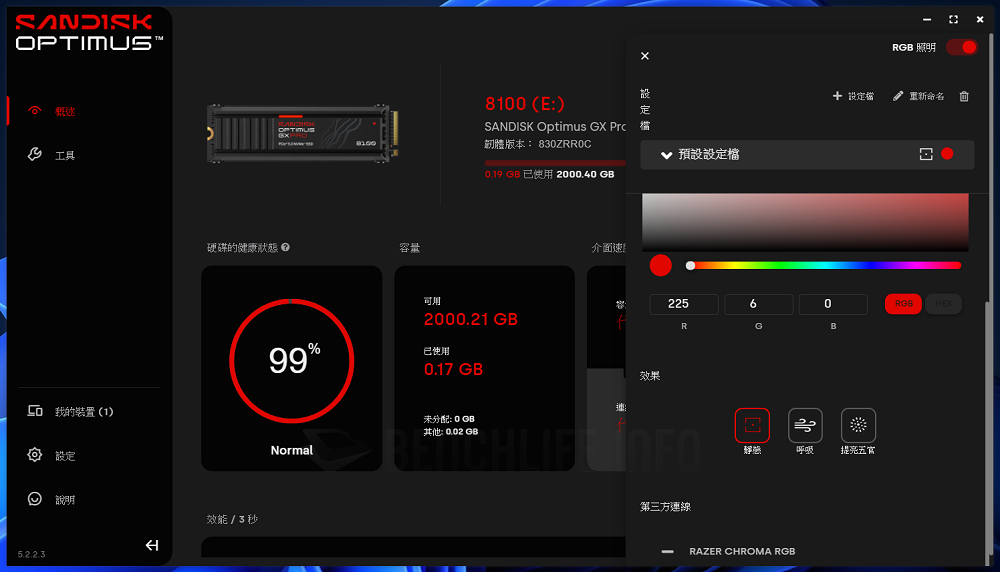Pick a shade in the color gradient area
Viewport: 1000px width, 572px height.
(805, 222)
